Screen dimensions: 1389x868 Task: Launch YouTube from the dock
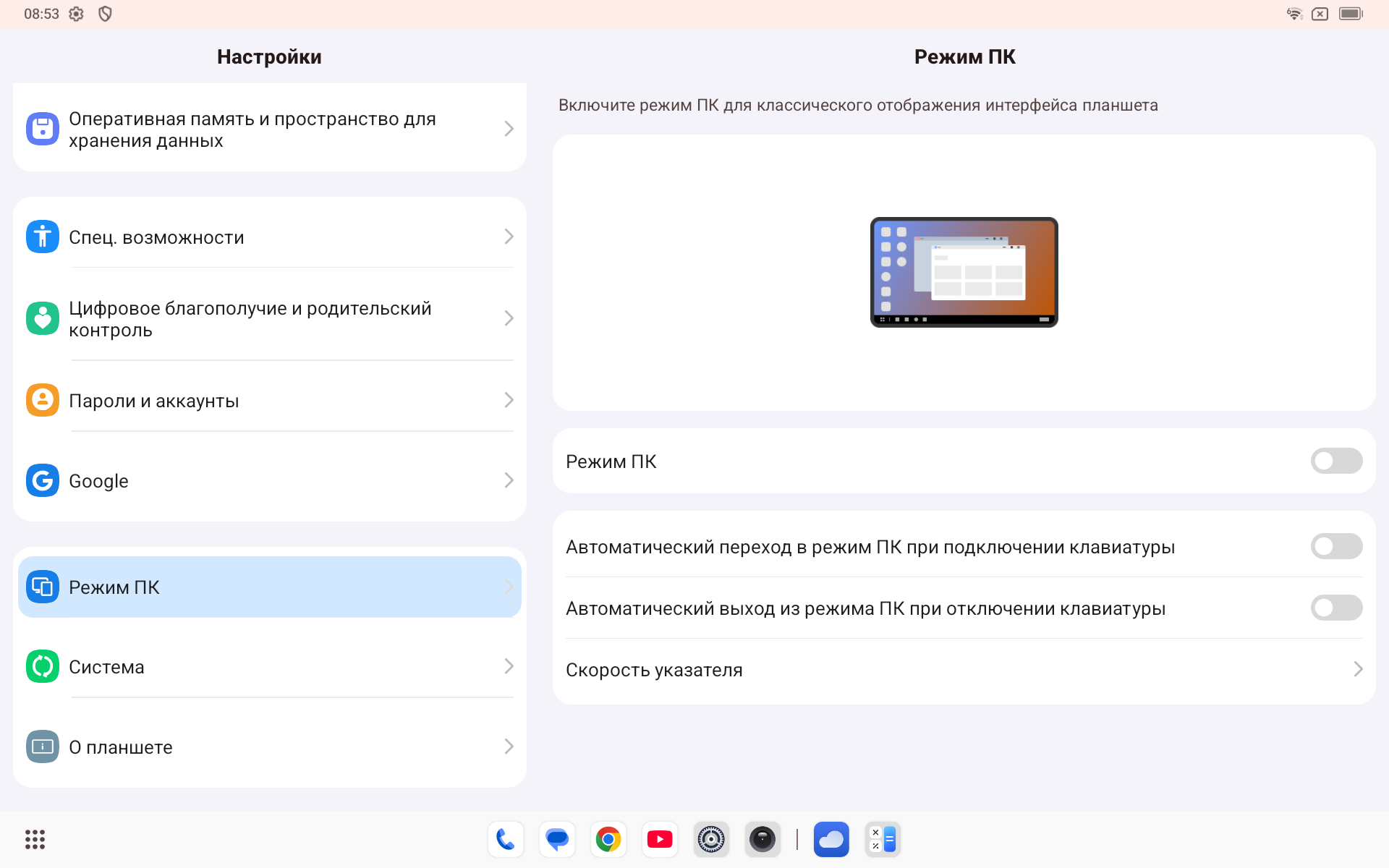(660, 839)
